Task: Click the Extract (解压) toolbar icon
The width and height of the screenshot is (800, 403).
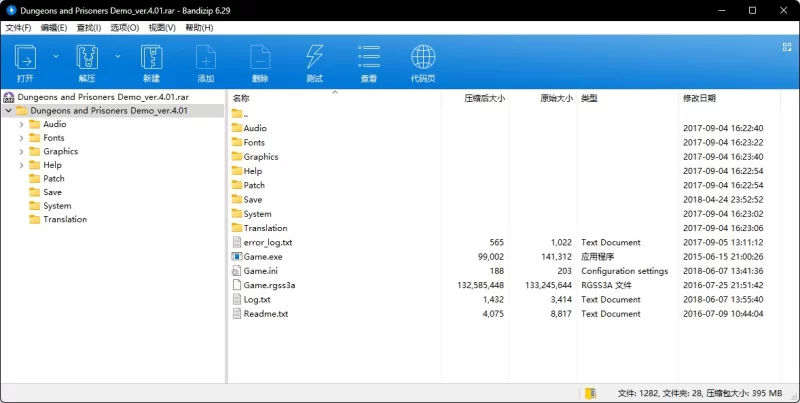Action: (x=87, y=57)
